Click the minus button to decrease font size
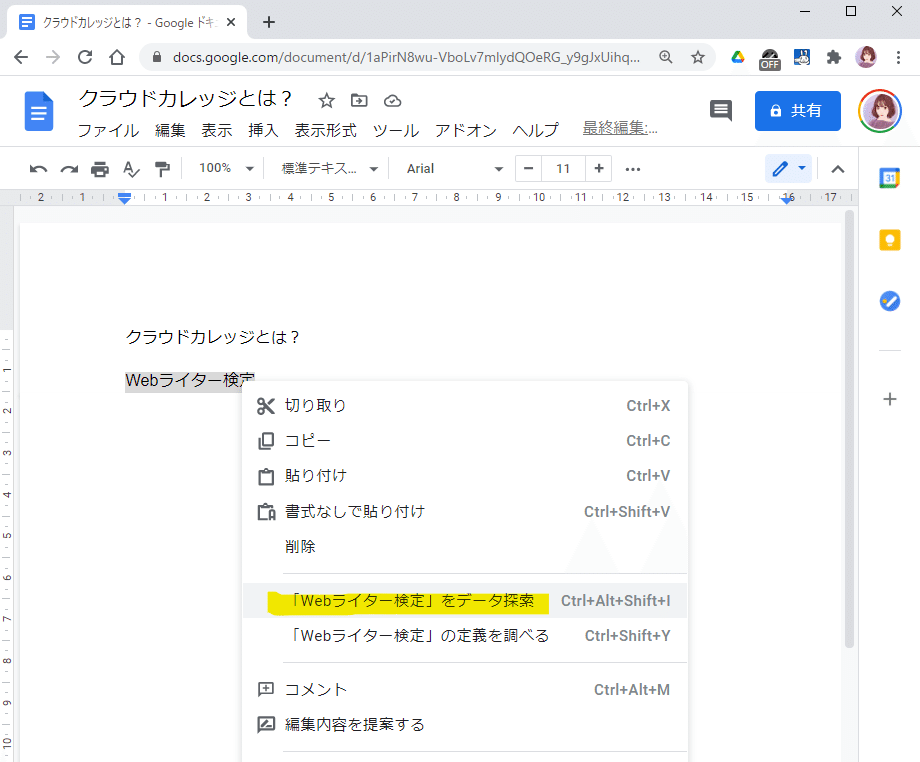The width and height of the screenshot is (920, 762). click(527, 168)
